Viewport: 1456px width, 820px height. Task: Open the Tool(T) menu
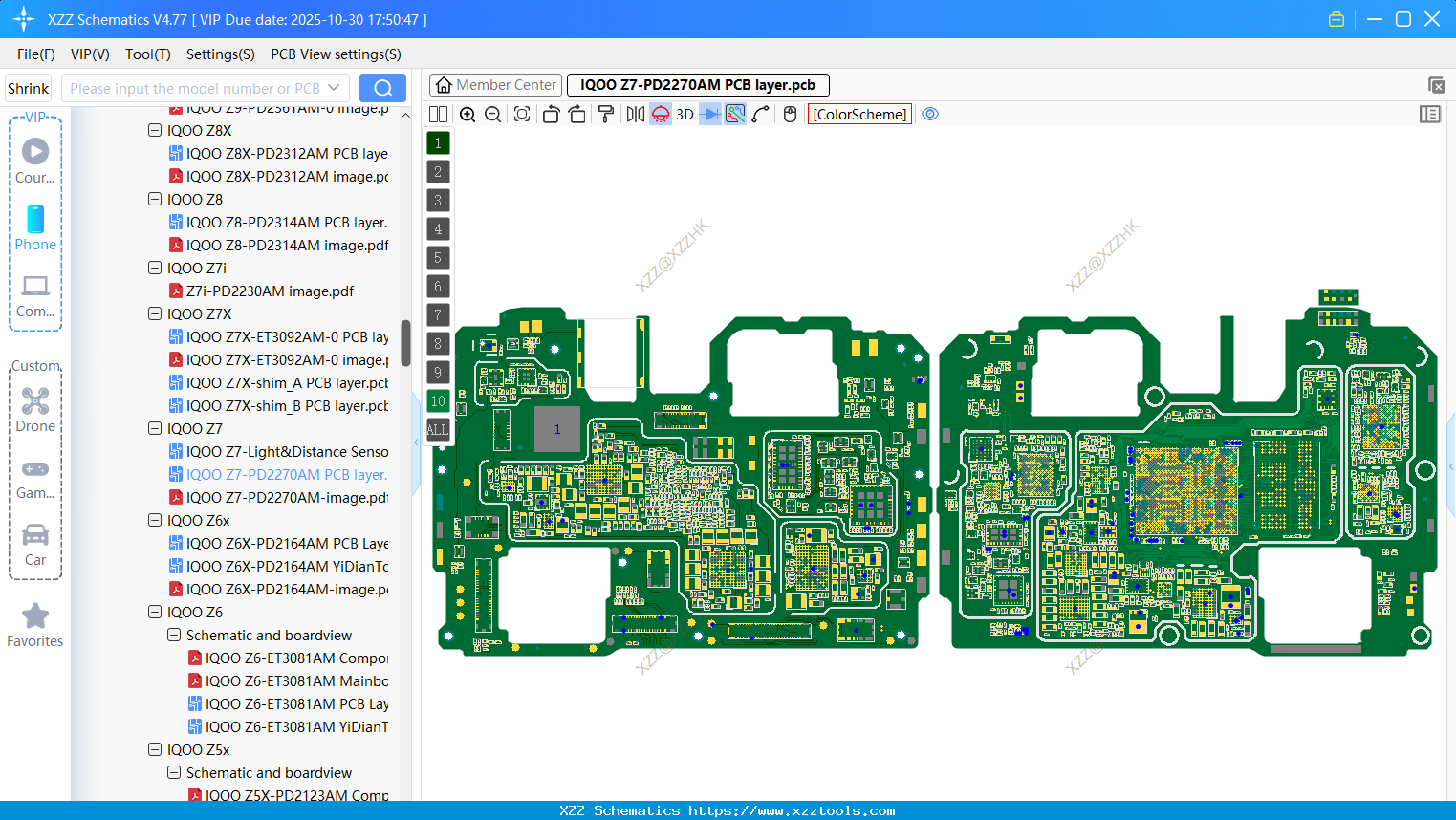coord(147,54)
